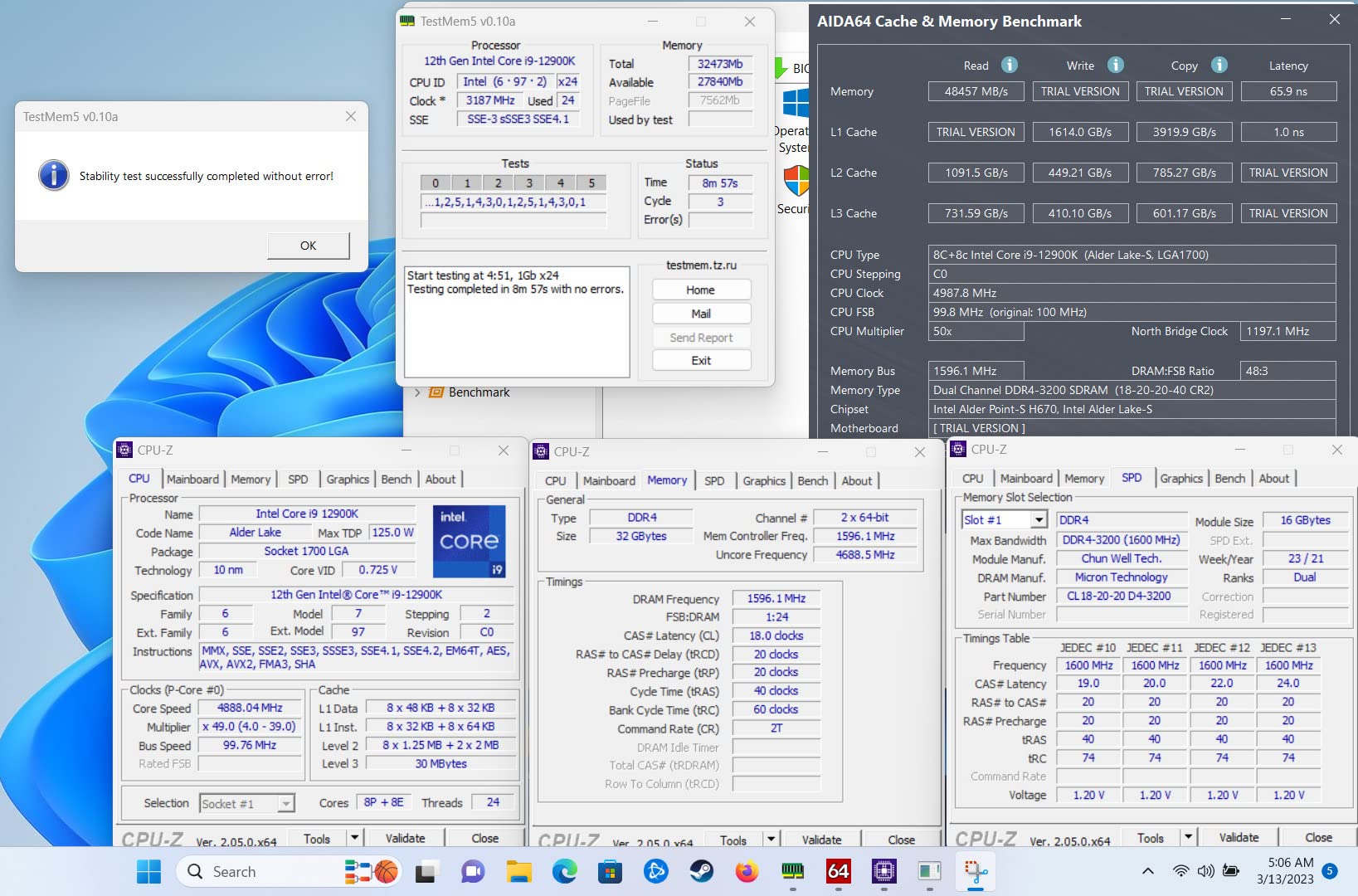Open Firefox from the taskbar

coord(747,871)
